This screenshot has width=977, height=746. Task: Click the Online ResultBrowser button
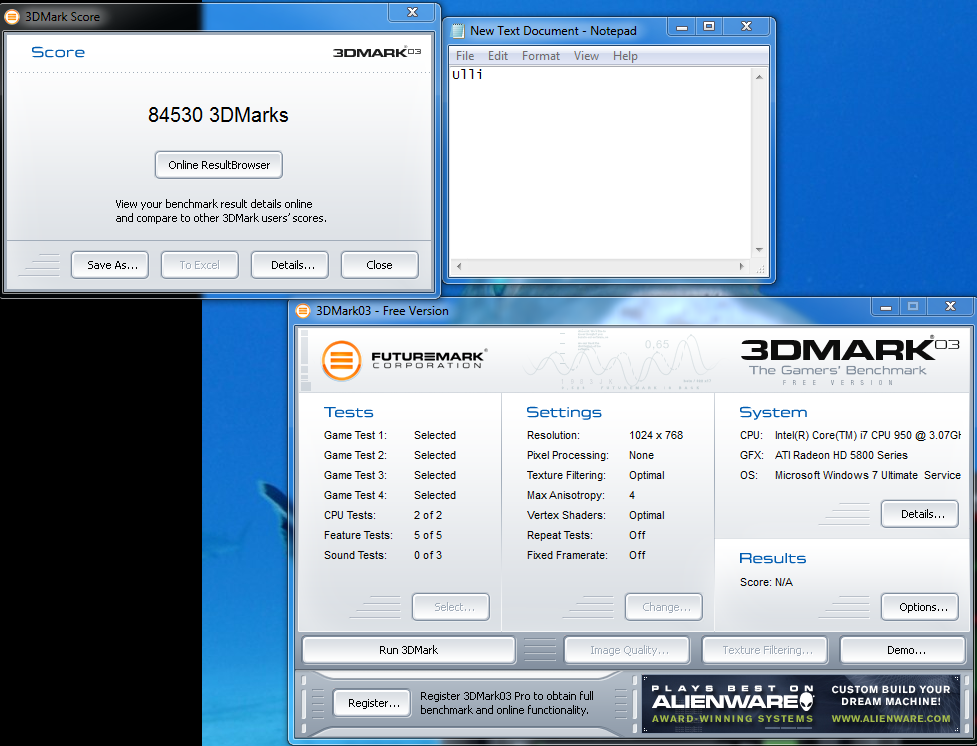(219, 165)
